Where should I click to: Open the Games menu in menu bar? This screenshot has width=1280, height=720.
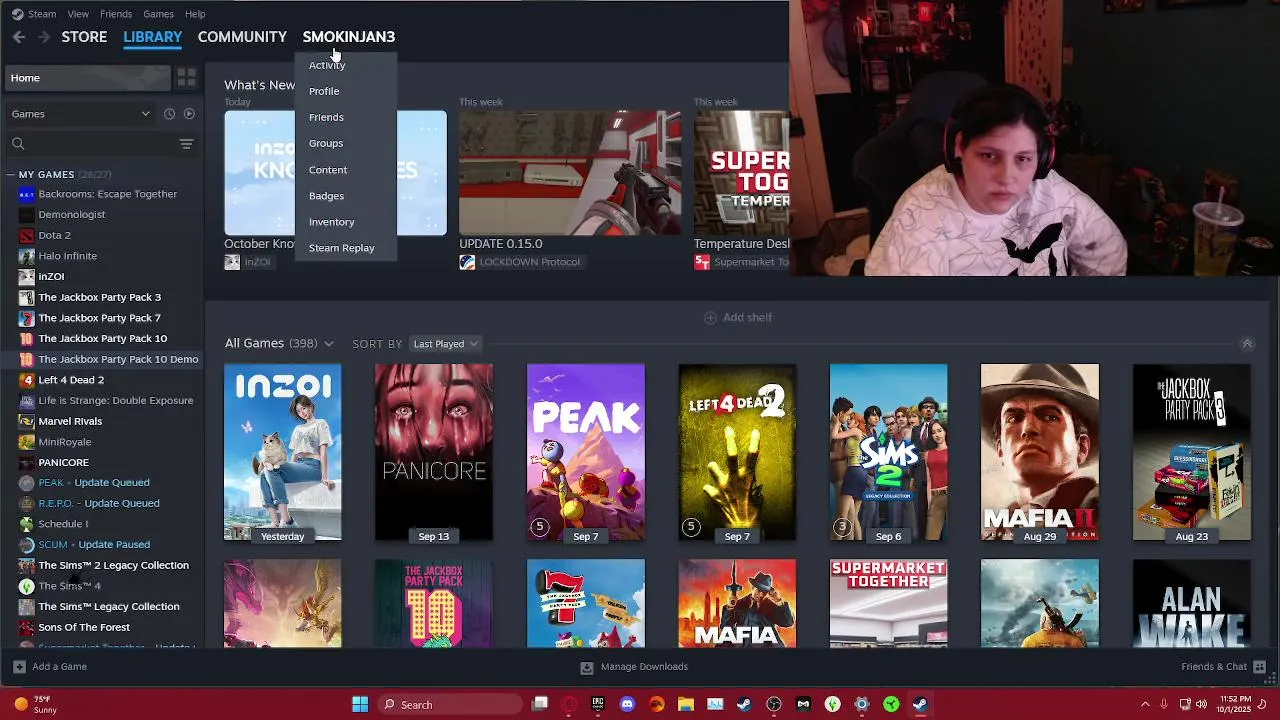(158, 14)
